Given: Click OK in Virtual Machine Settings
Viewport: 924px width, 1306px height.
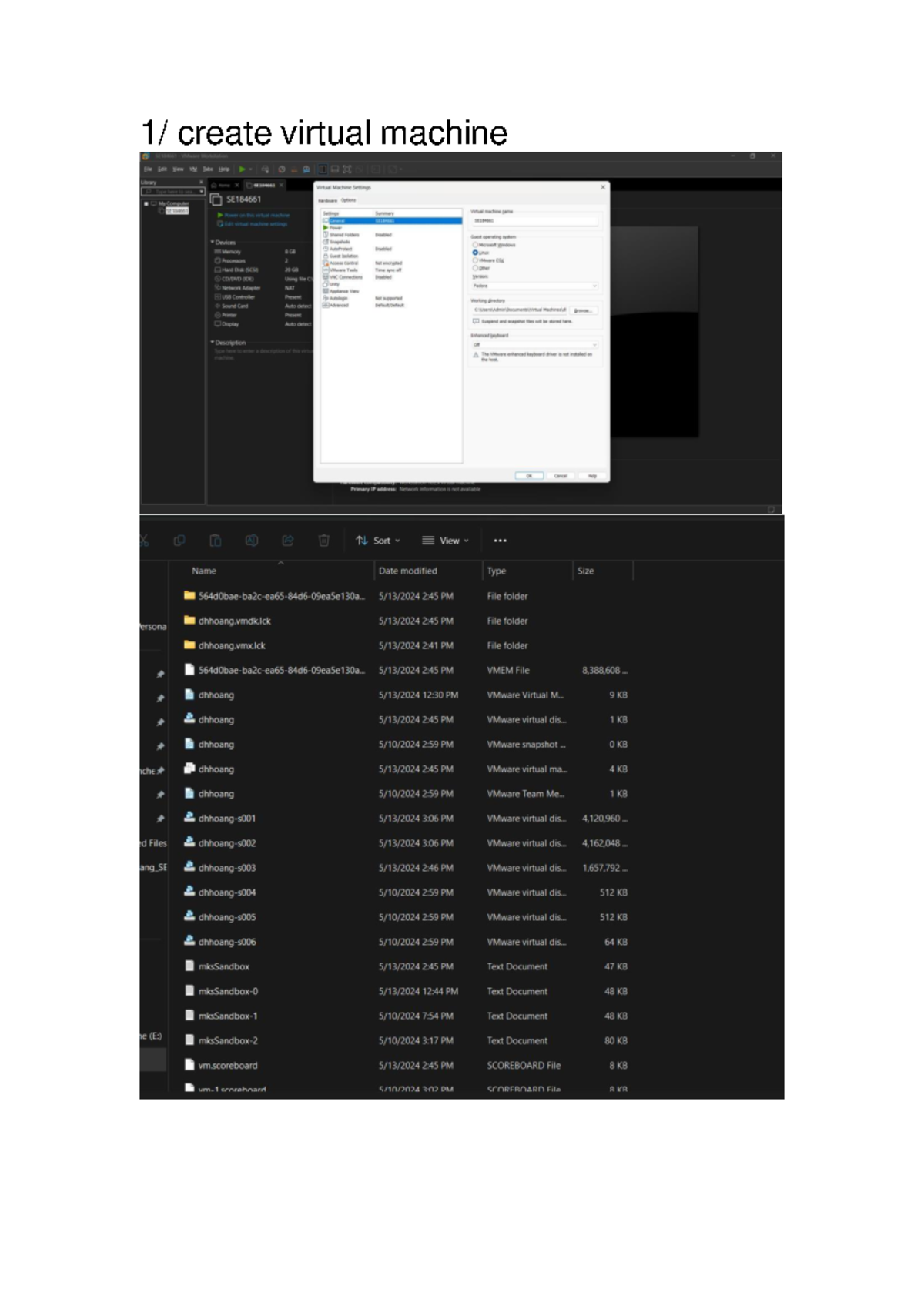Looking at the screenshot, I should tap(529, 476).
